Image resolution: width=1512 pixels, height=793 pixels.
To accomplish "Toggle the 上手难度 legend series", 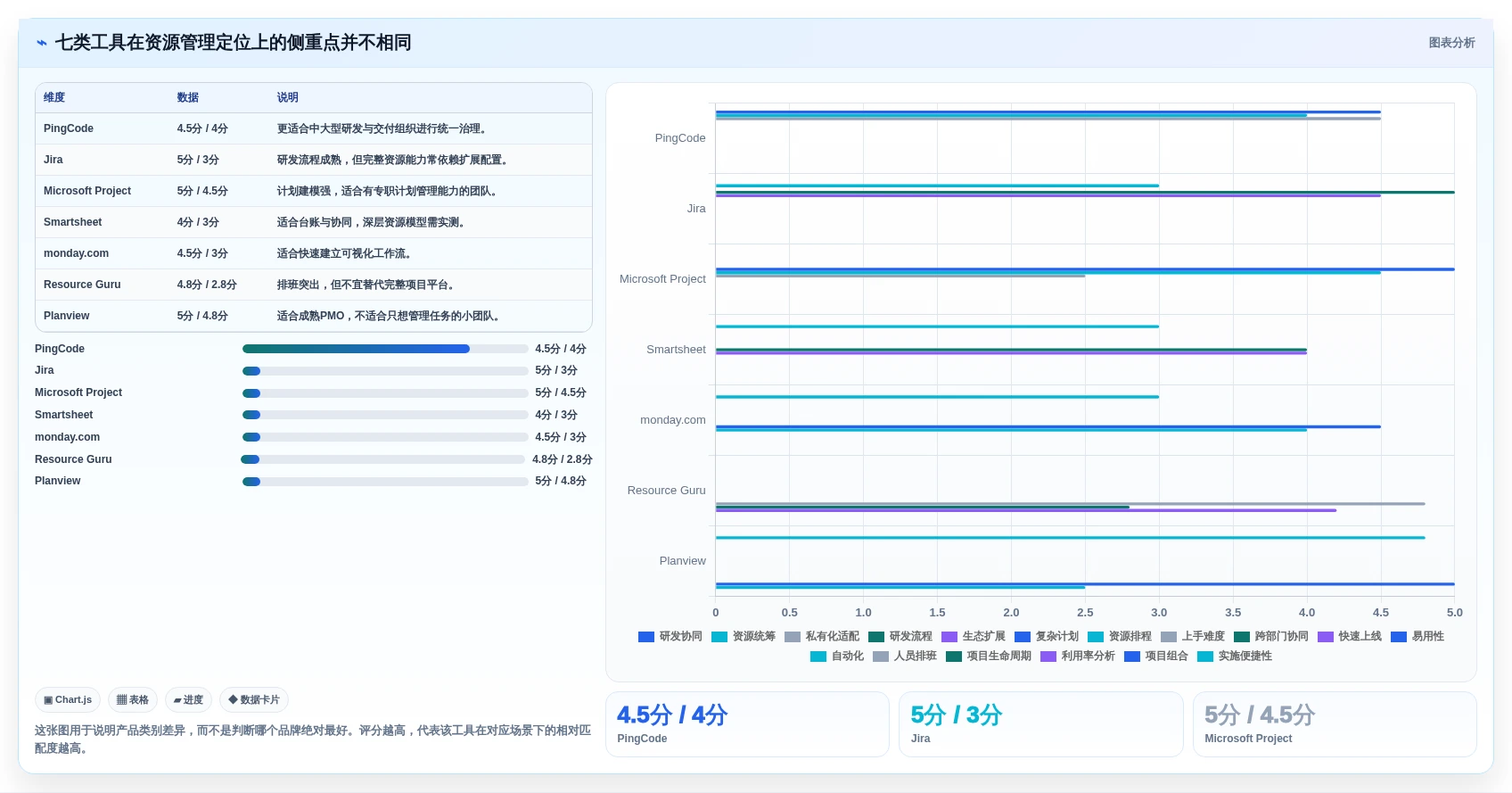I will tap(1193, 636).
